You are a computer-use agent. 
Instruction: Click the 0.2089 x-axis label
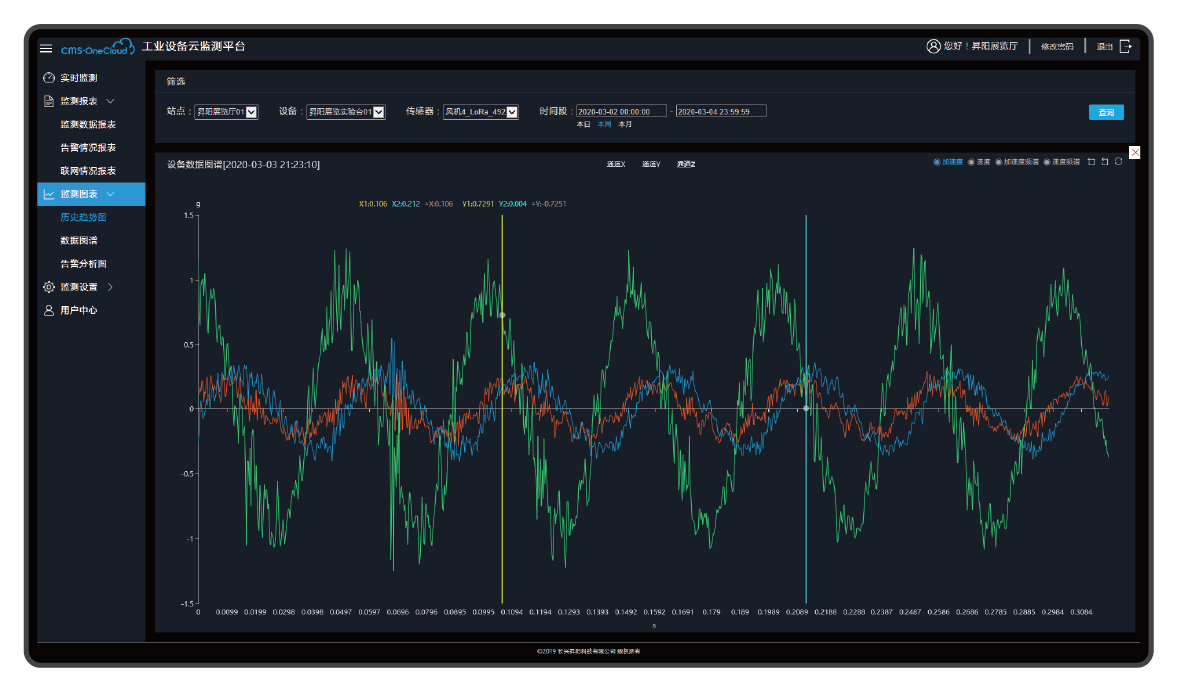[797, 612]
